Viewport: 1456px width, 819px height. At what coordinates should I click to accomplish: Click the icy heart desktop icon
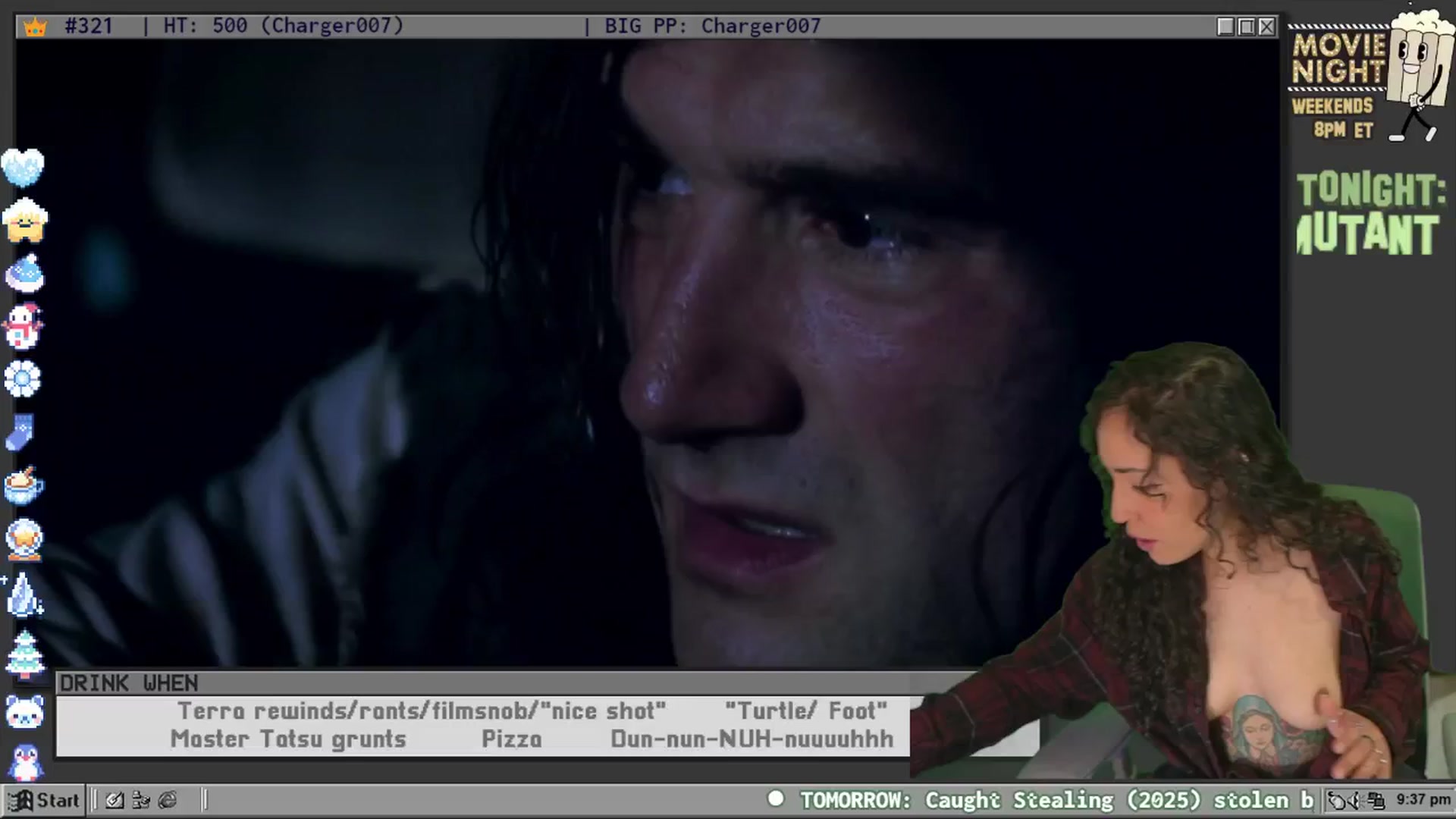[23, 168]
